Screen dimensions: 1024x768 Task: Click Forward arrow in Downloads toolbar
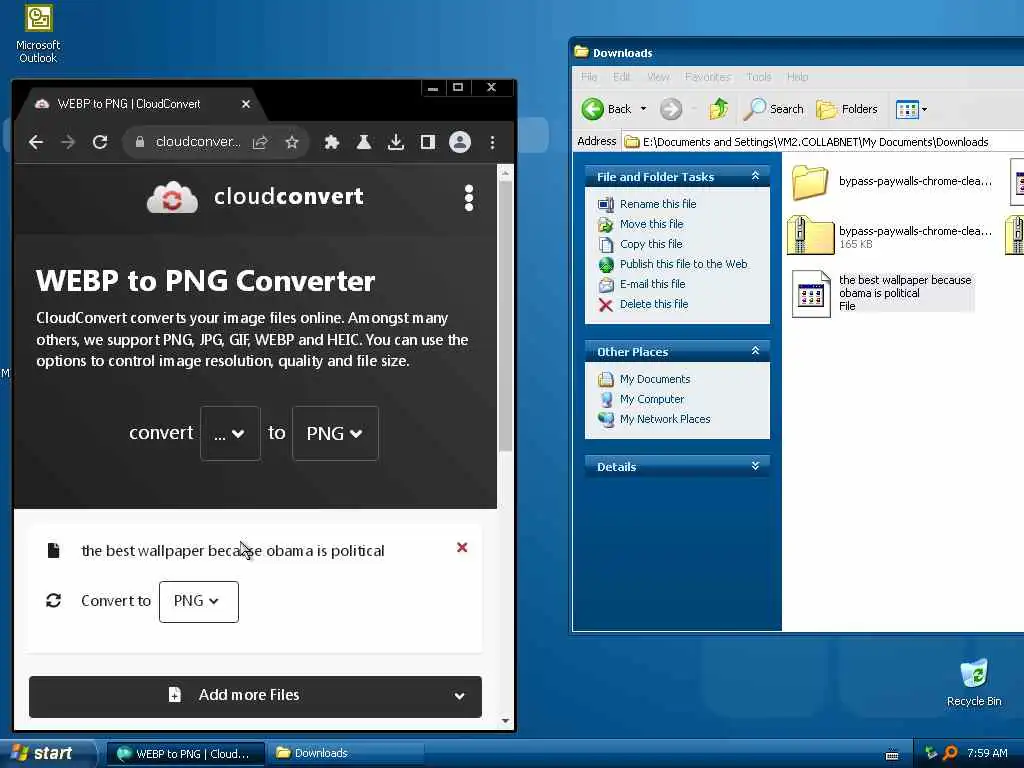point(671,109)
